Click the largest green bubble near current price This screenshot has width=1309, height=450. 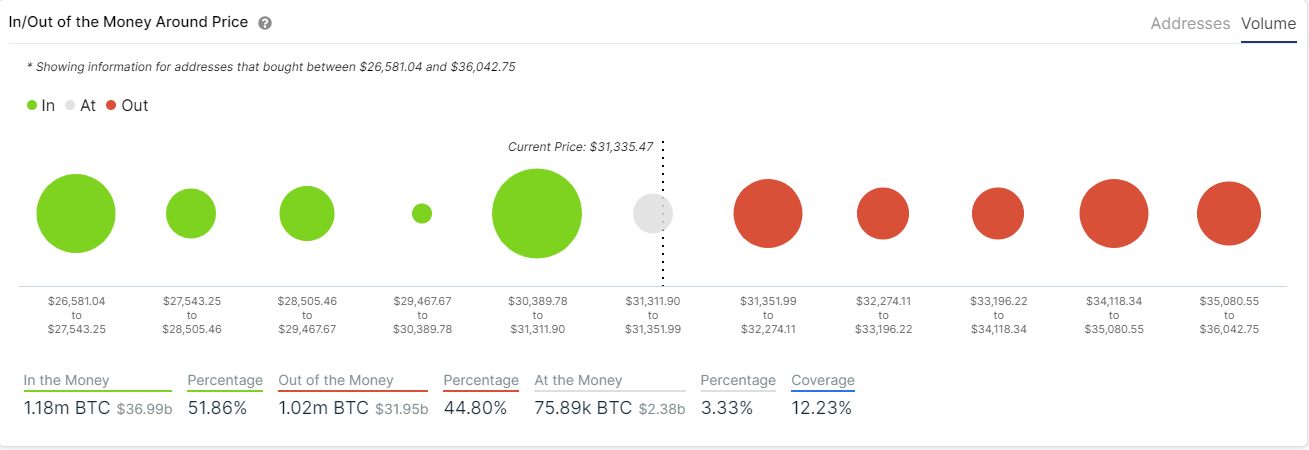point(537,213)
